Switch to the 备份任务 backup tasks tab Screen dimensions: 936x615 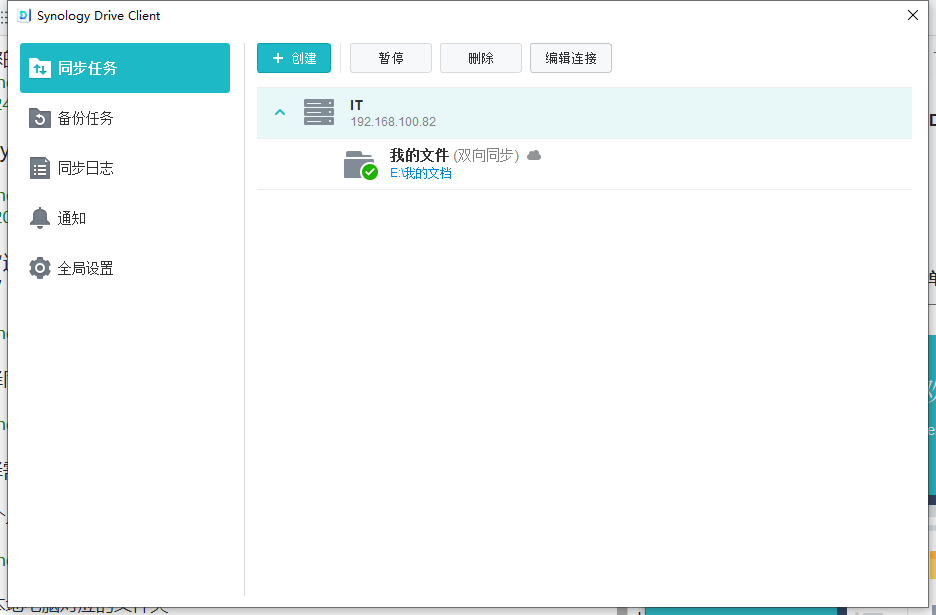[x=125, y=118]
